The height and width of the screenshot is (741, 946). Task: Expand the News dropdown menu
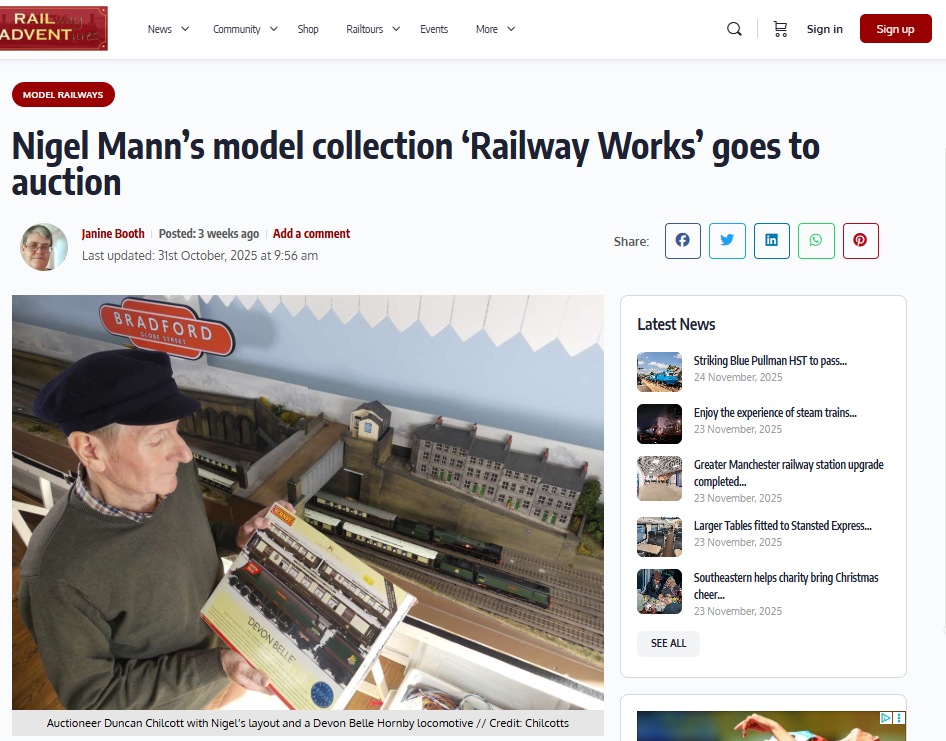[168, 29]
